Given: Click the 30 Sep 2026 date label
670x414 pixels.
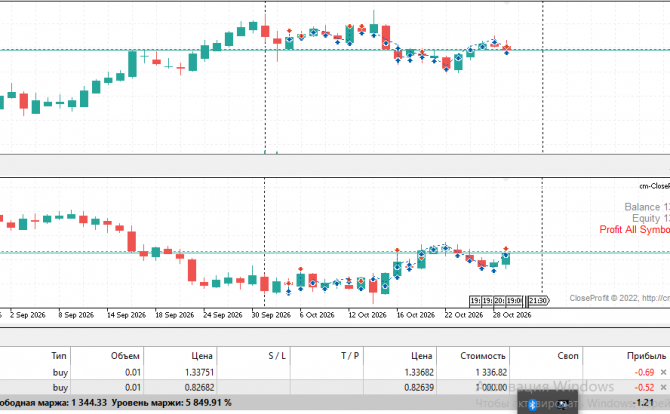Looking at the screenshot, I should coord(271,315).
